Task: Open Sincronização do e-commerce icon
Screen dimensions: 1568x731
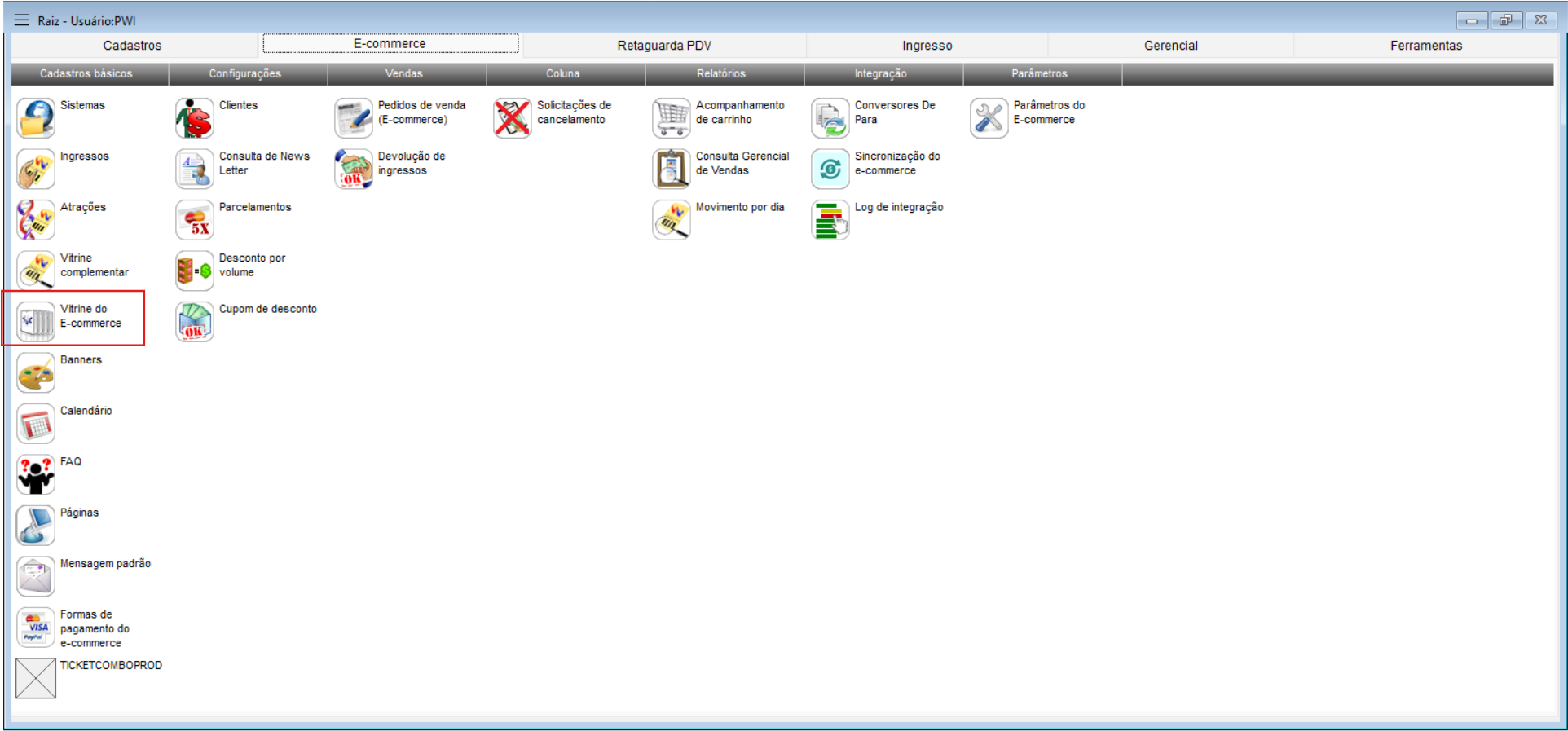Action: 830,170
